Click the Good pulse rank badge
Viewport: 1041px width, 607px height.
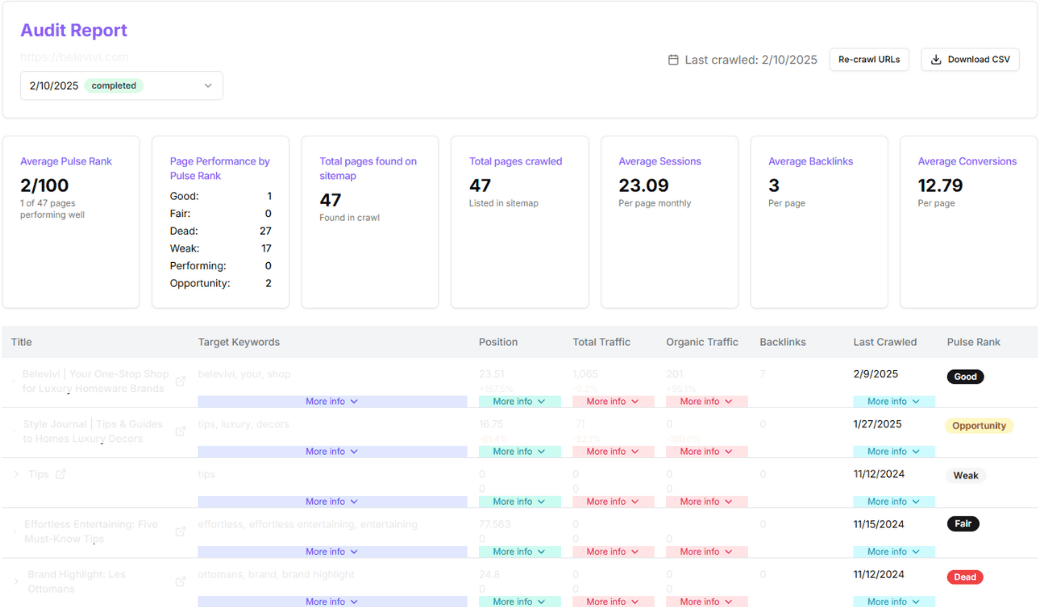tap(965, 377)
